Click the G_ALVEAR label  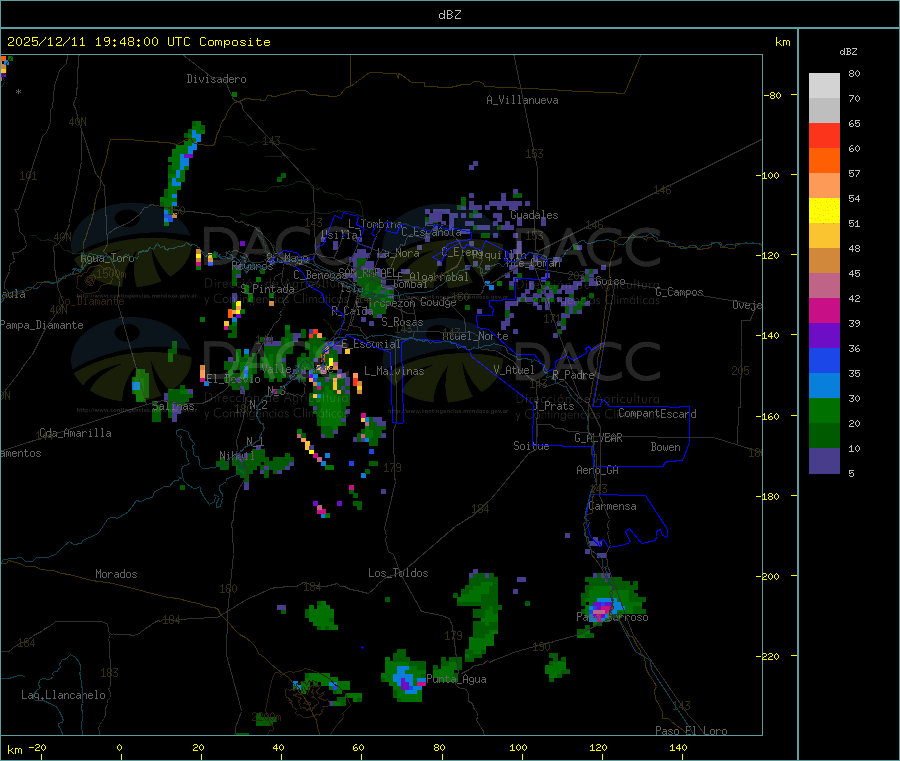click(598, 438)
